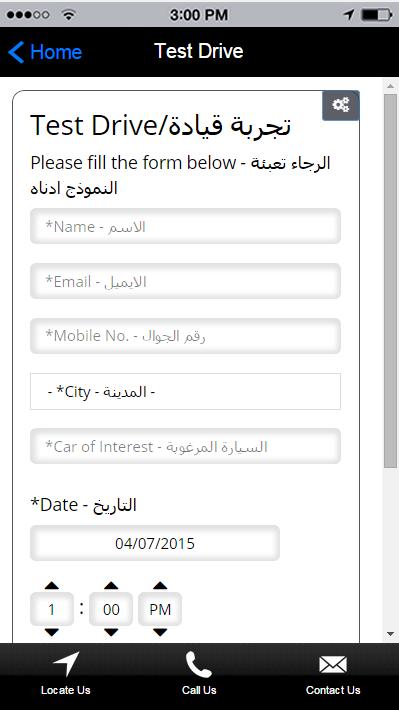Open the City selection dropdown
Screen dimensions: 399x710
click(185, 392)
